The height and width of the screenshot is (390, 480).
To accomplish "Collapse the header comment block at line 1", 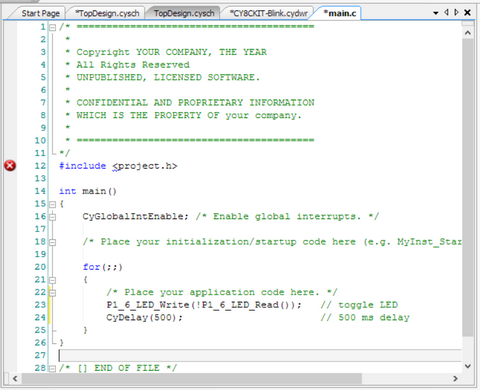I will tap(52, 28).
